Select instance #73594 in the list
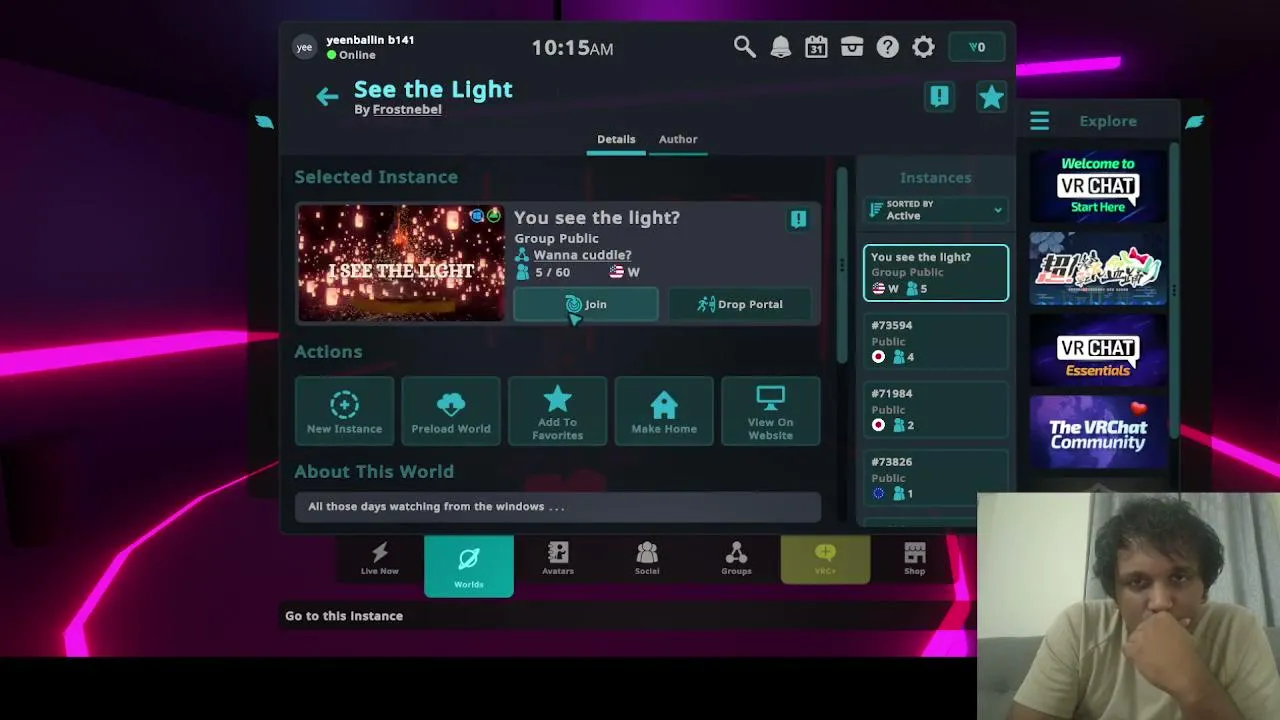Viewport: 1280px width, 720px height. pos(936,341)
